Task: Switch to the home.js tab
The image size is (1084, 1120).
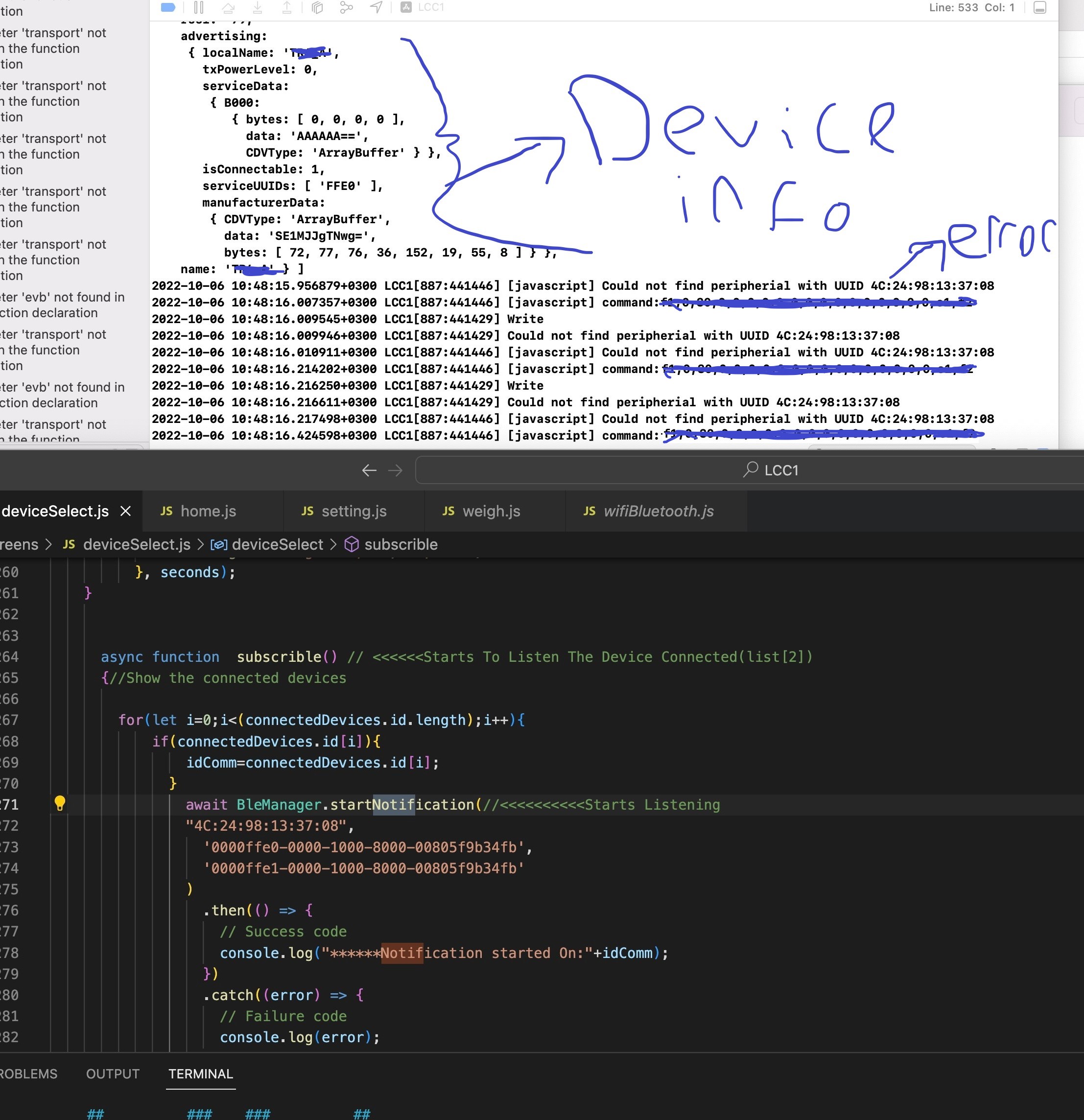Action: (208, 511)
